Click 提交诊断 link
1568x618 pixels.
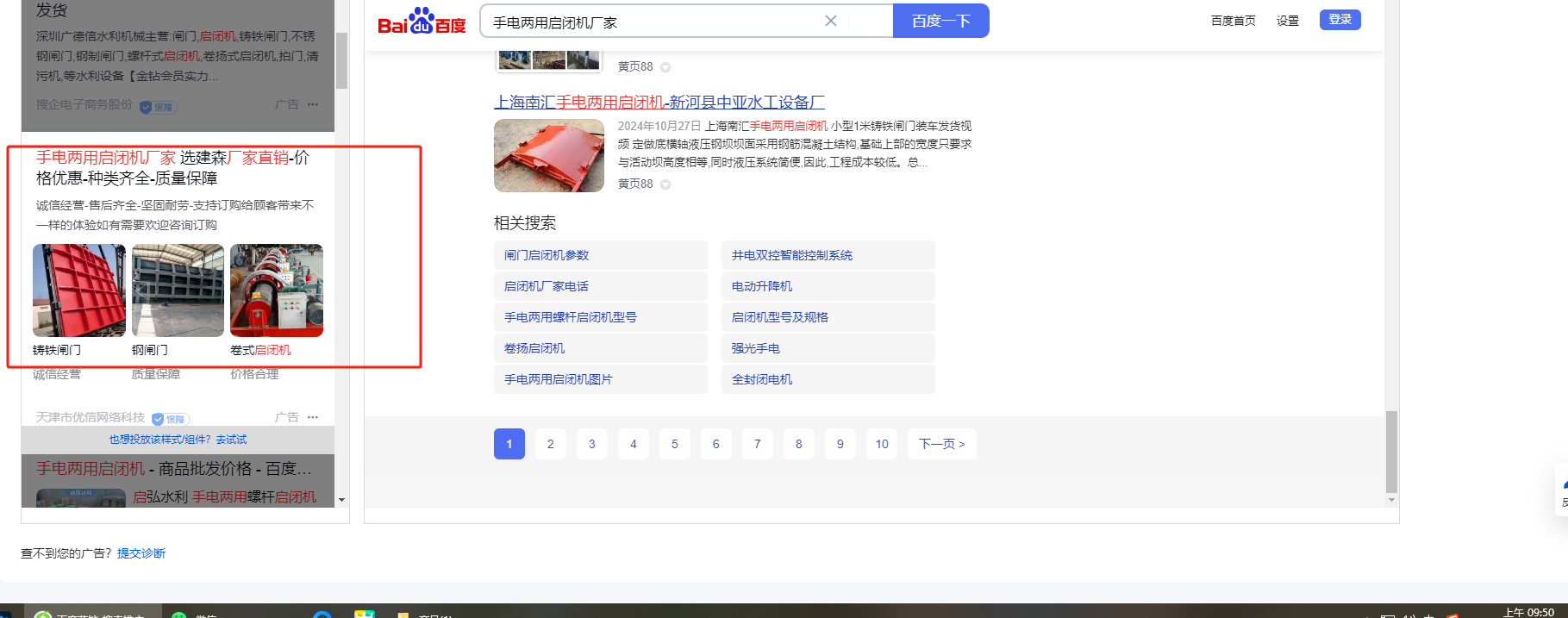141,553
